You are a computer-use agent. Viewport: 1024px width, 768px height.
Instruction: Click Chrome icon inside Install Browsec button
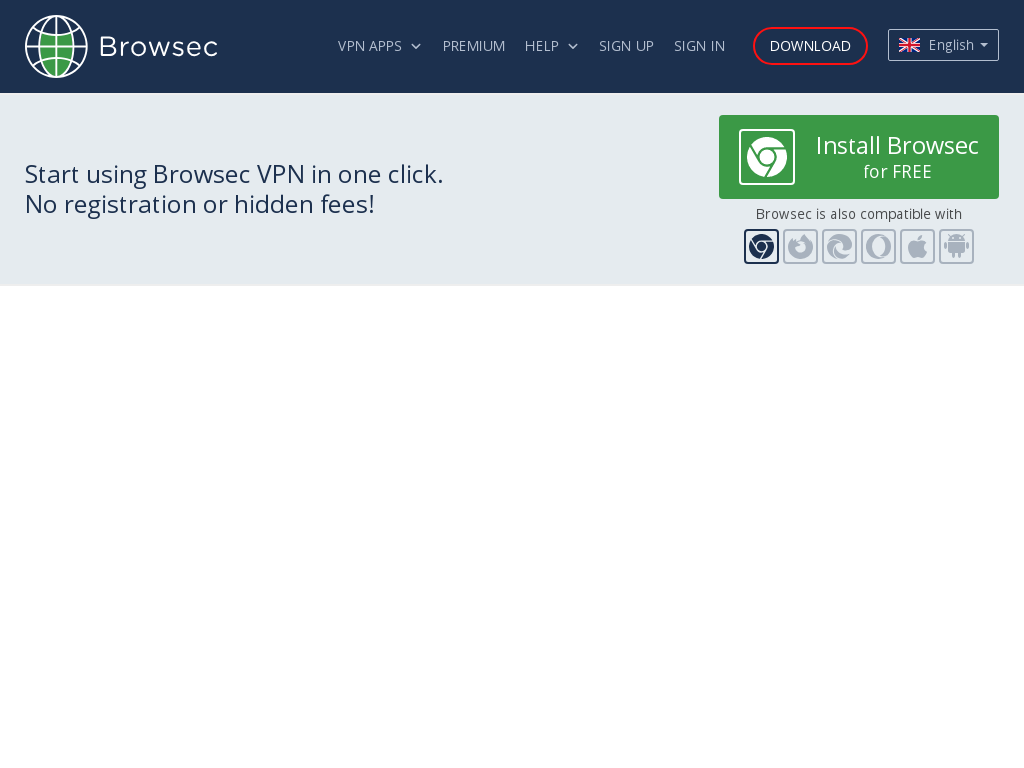tap(767, 157)
